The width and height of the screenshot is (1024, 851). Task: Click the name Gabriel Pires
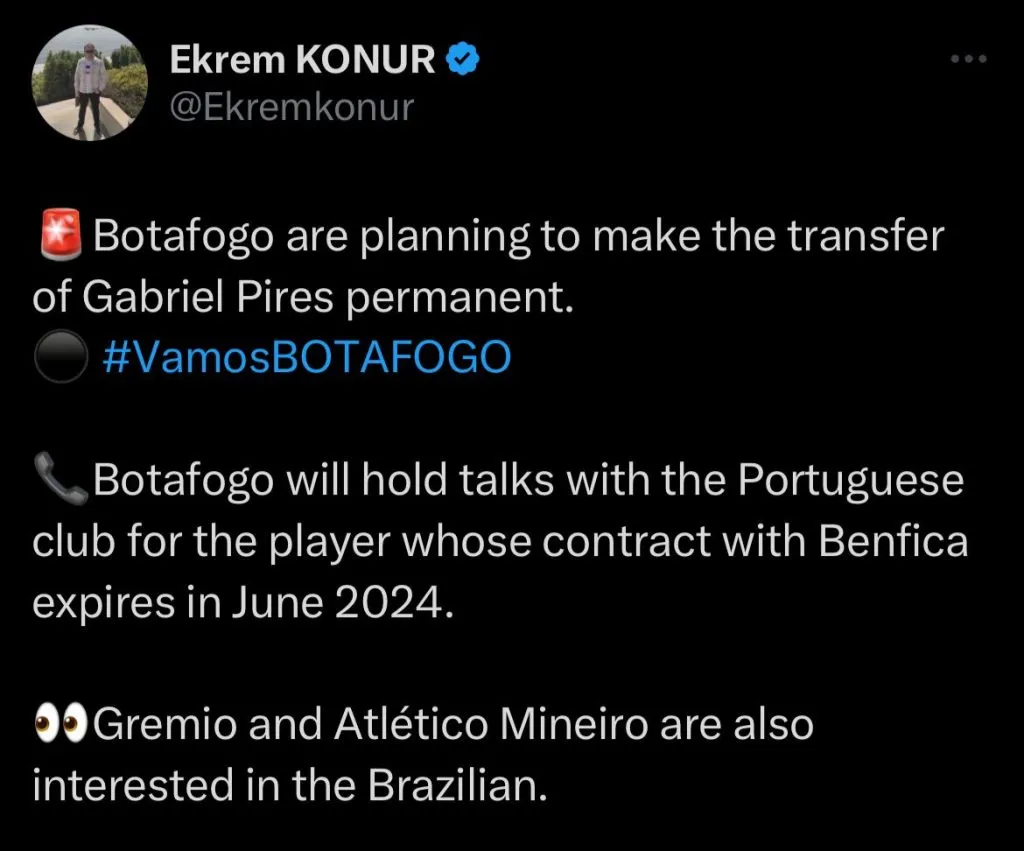[x=210, y=297]
